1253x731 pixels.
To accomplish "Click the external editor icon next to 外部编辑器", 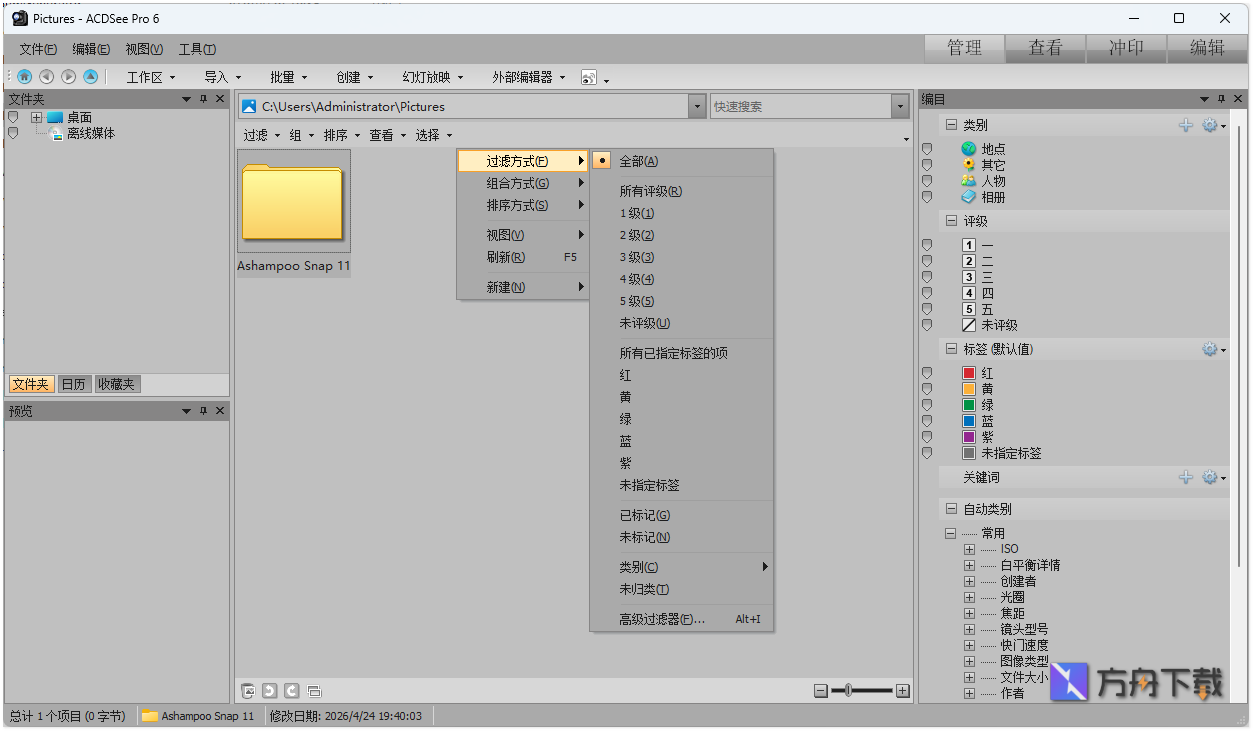I will (x=589, y=77).
